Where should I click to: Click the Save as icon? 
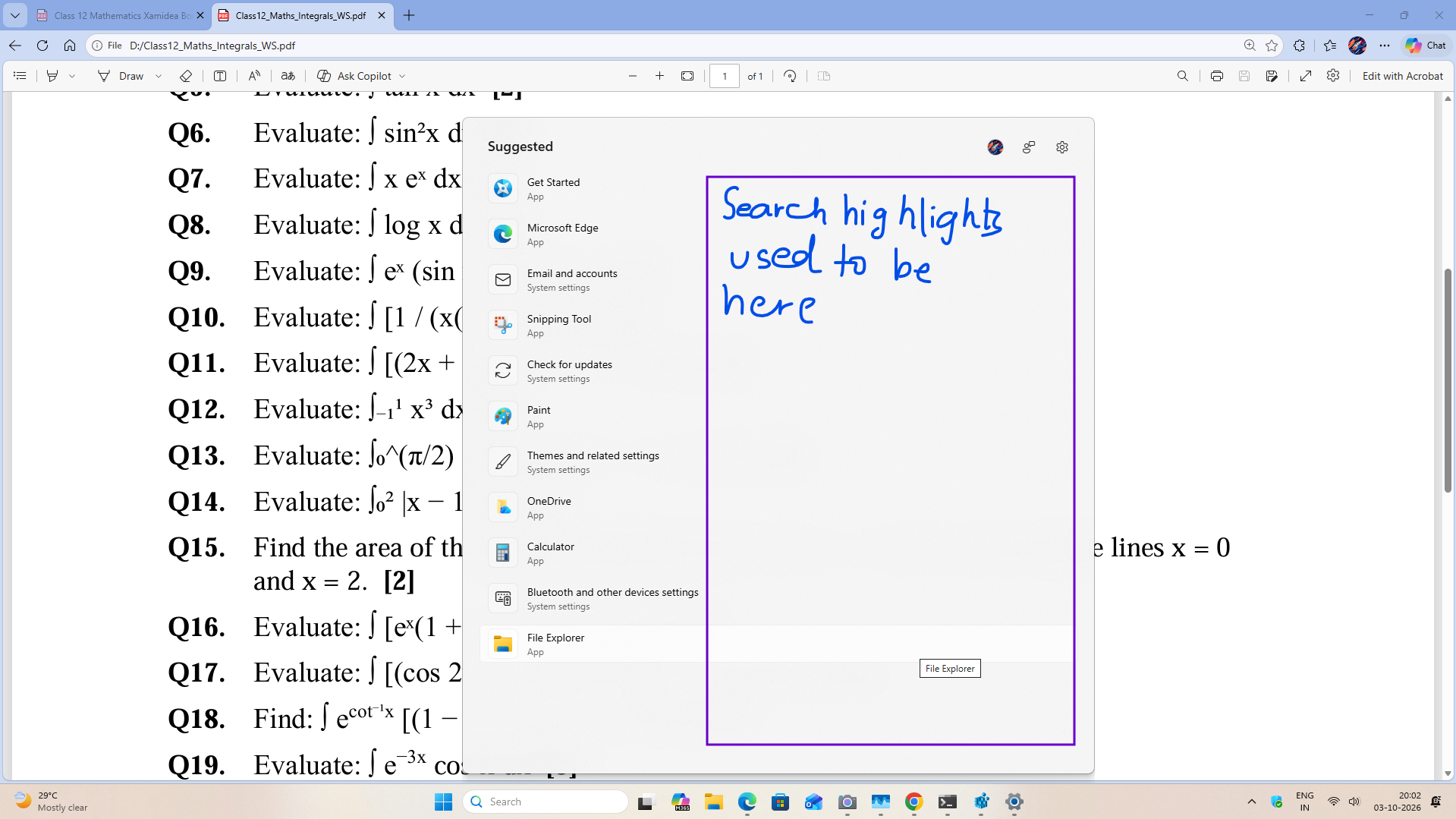coord(1272,76)
